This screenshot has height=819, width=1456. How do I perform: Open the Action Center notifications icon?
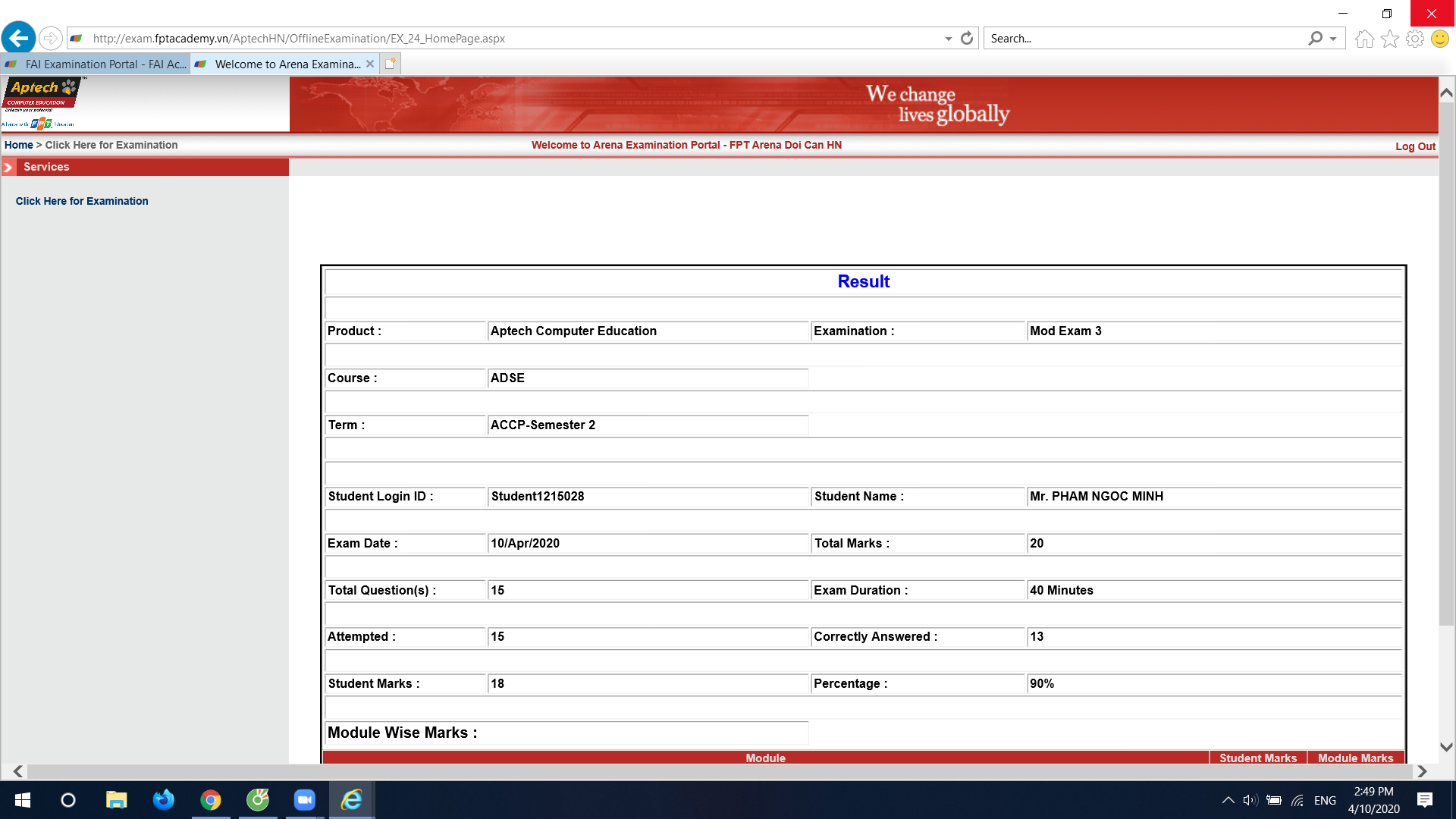(x=1425, y=800)
